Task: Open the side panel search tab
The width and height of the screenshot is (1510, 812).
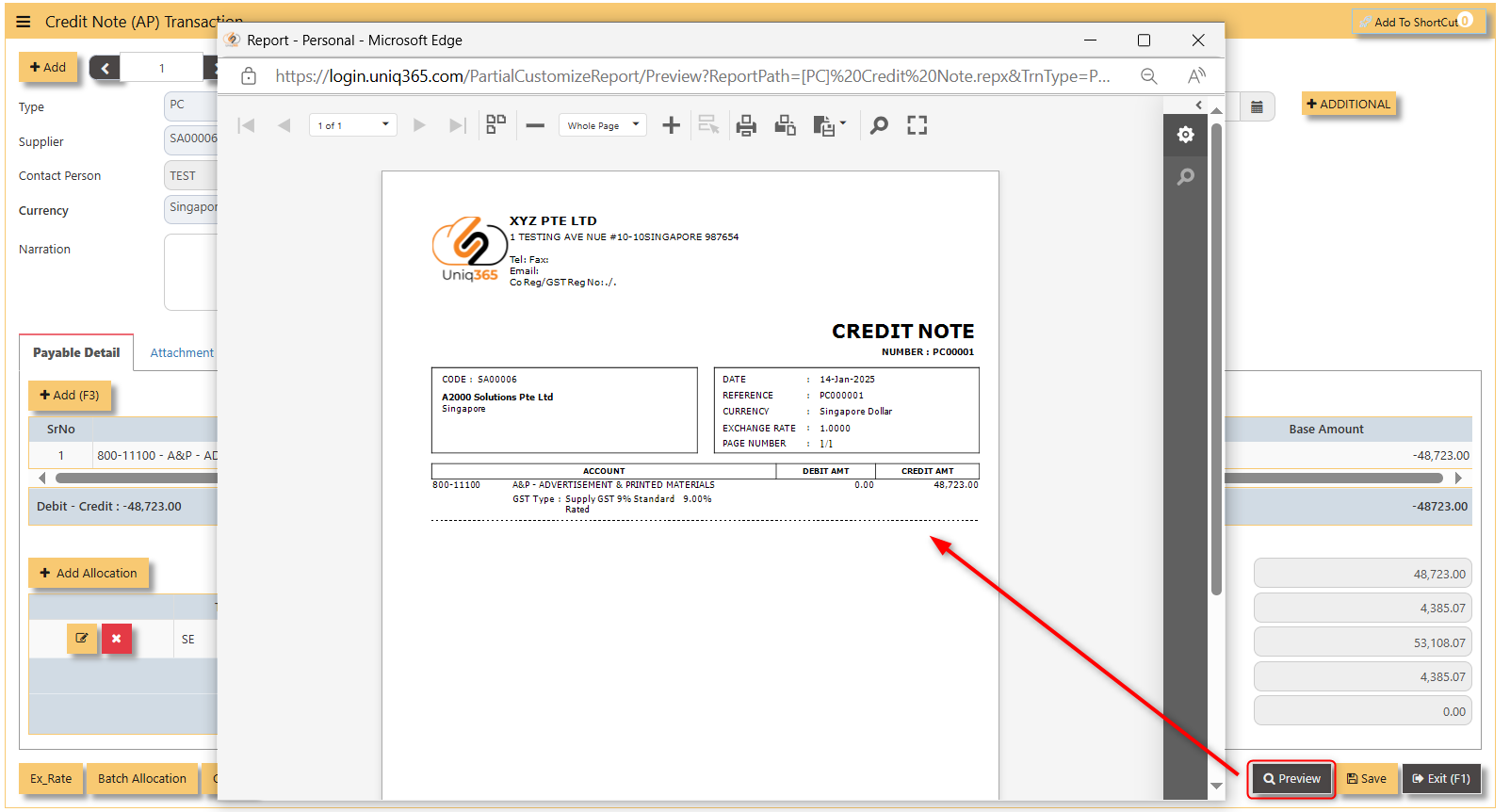Action: (1185, 176)
